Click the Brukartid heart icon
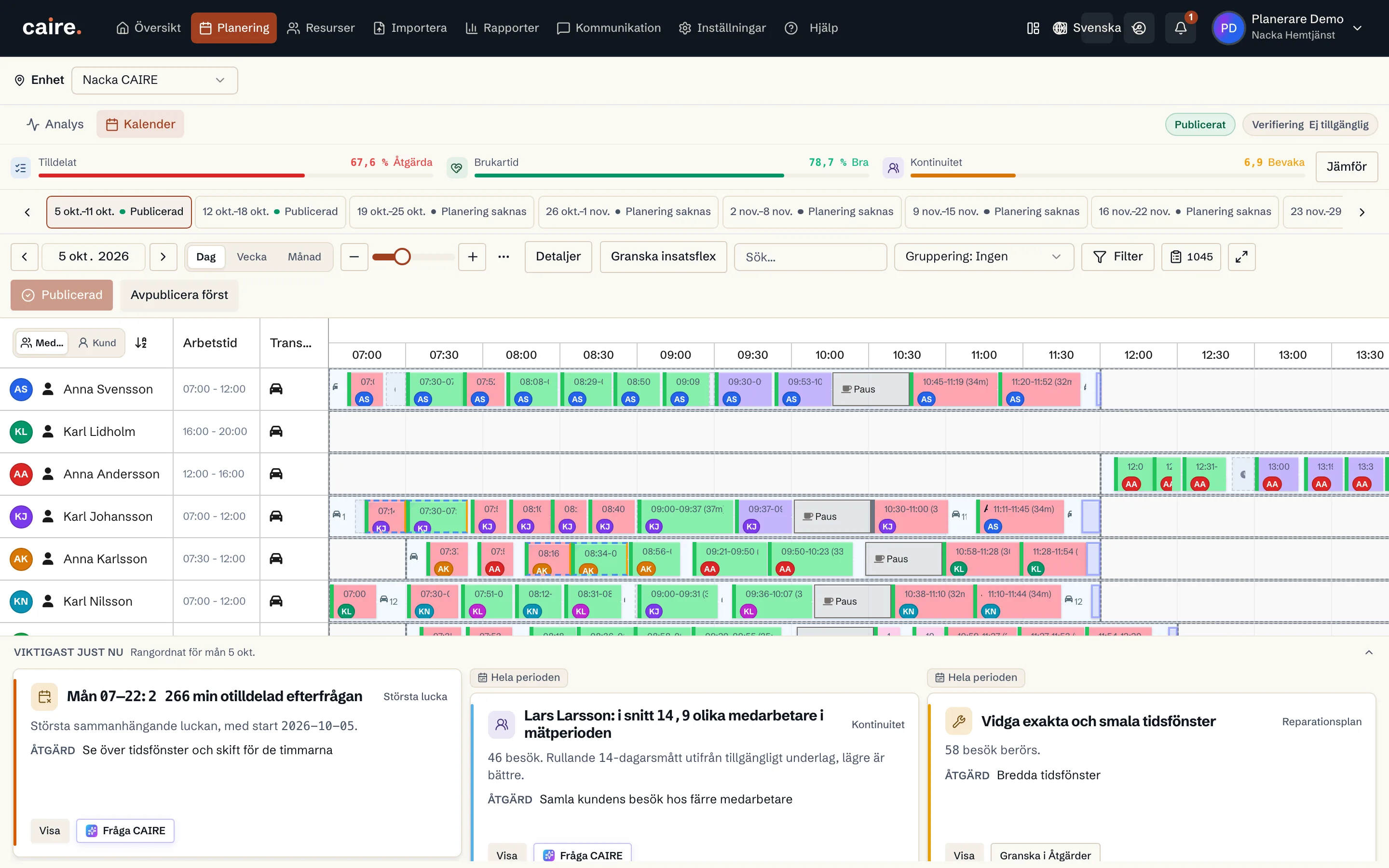Viewport: 1389px width, 868px height. pyautogui.click(x=457, y=168)
